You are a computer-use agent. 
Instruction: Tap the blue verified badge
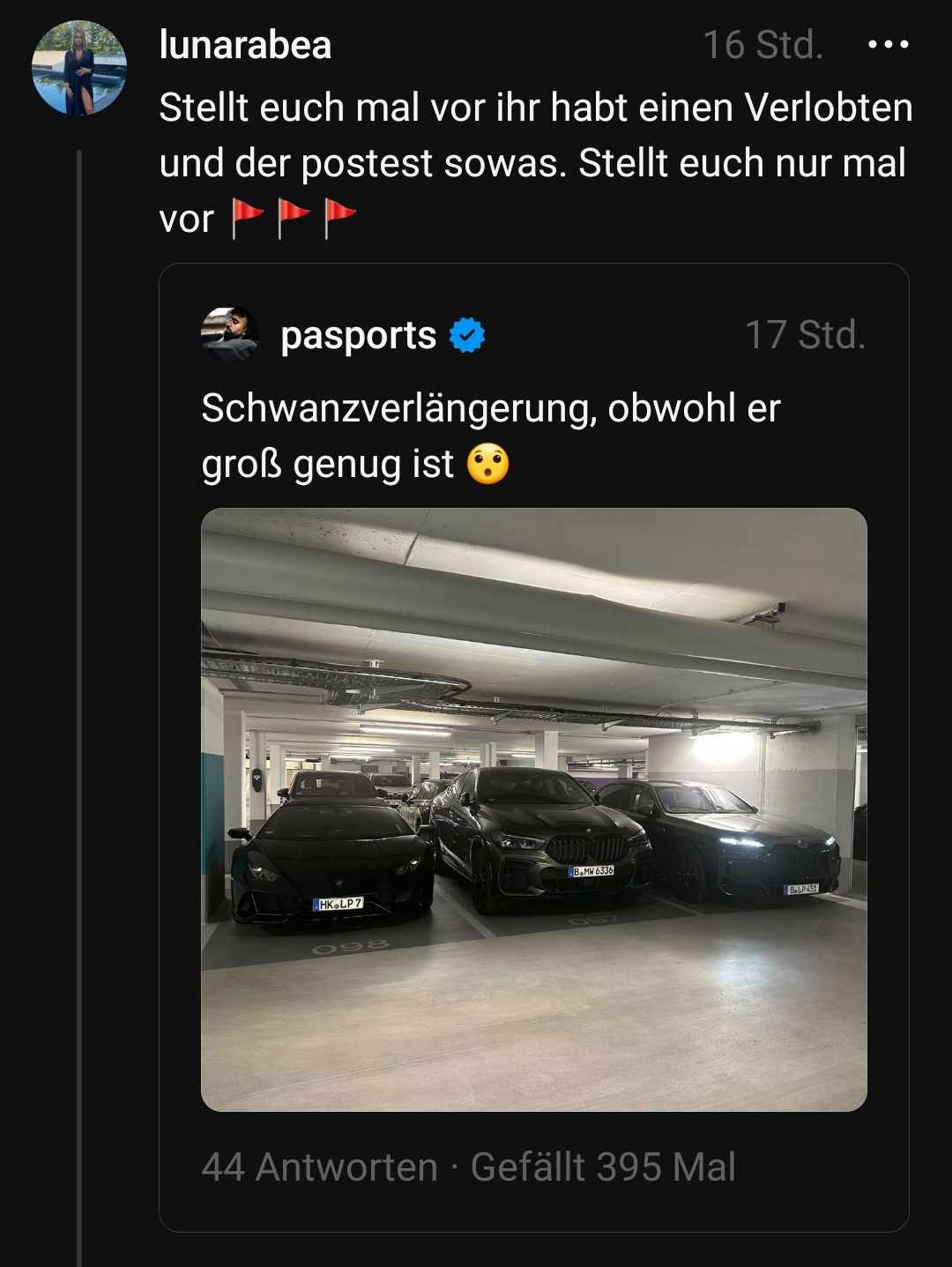(466, 336)
